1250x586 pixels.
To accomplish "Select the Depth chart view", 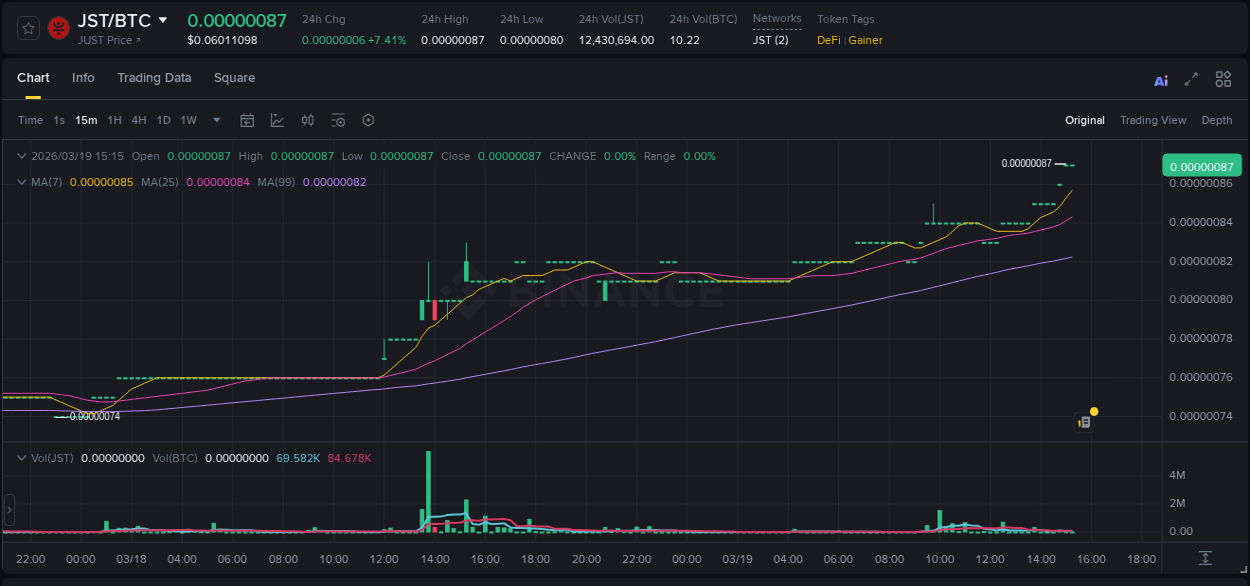I will pos(1217,120).
